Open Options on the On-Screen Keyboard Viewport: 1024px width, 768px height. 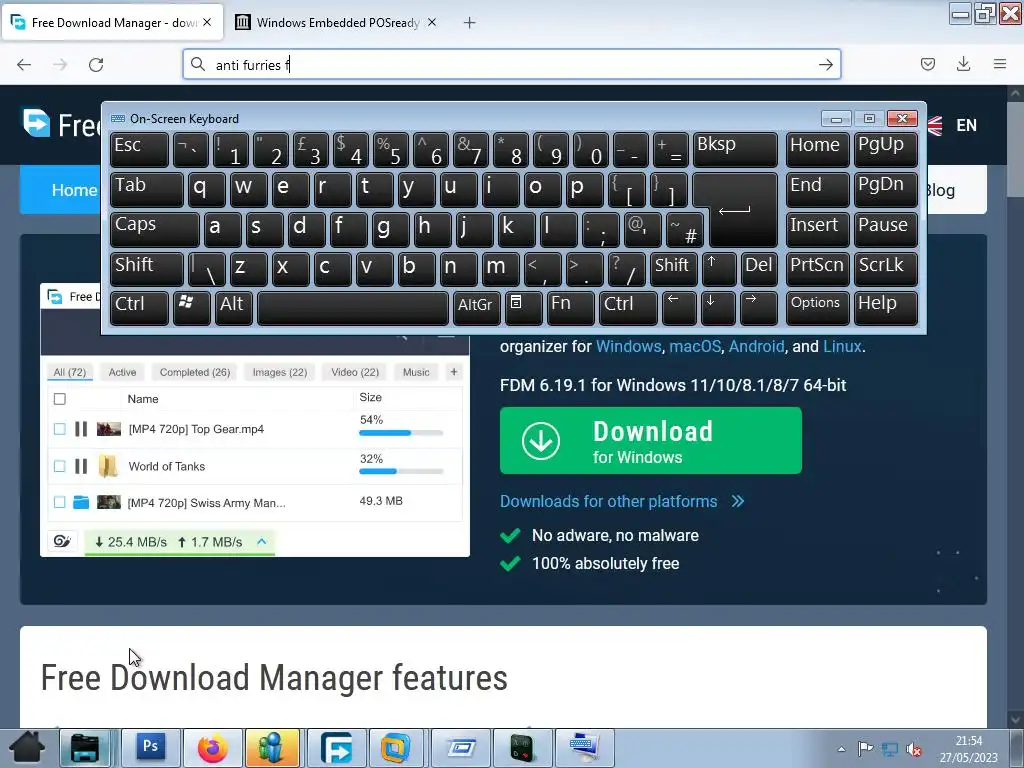[x=817, y=308]
